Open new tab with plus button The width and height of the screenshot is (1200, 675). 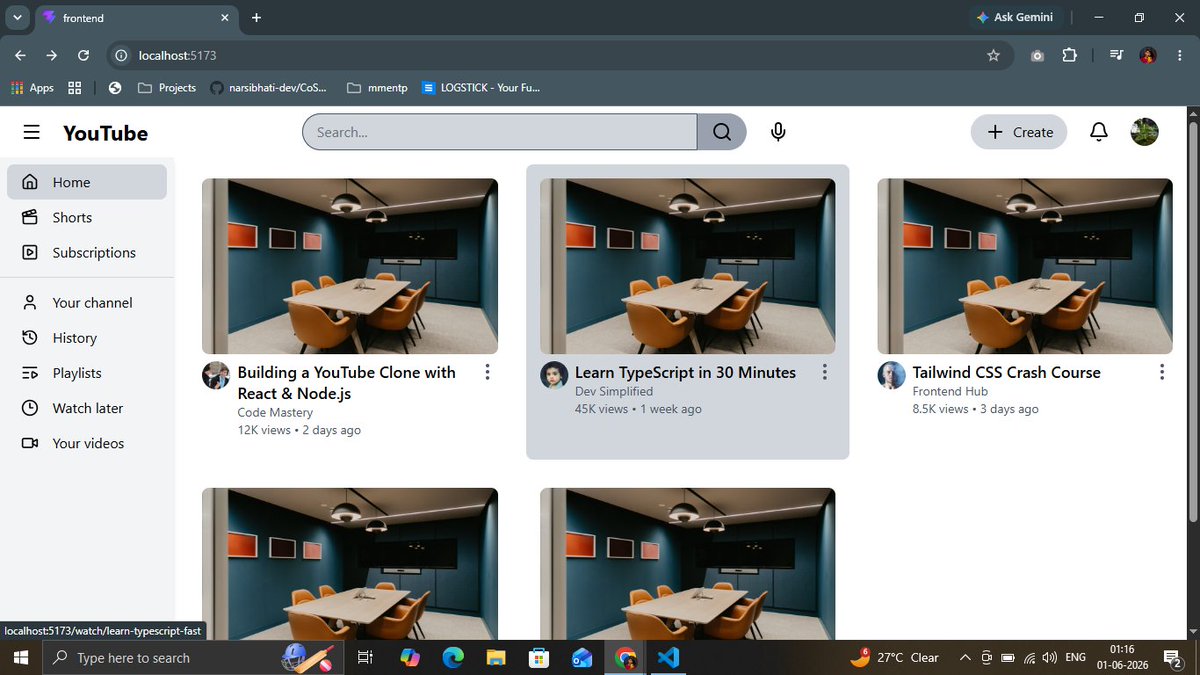256,17
